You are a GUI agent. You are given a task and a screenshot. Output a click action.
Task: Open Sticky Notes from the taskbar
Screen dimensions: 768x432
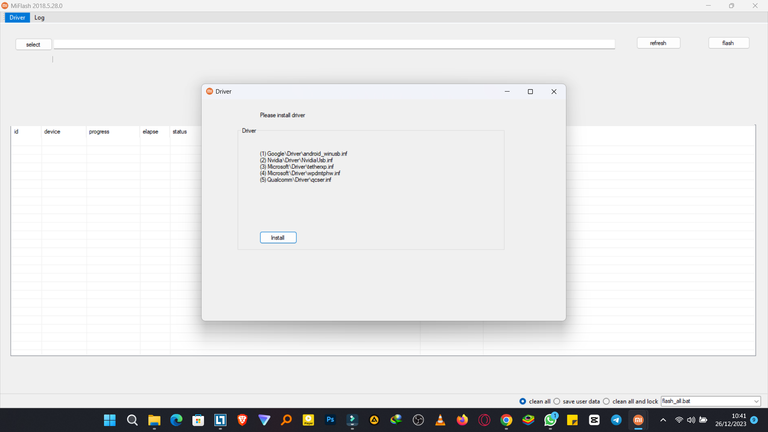pyautogui.click(x=572, y=420)
